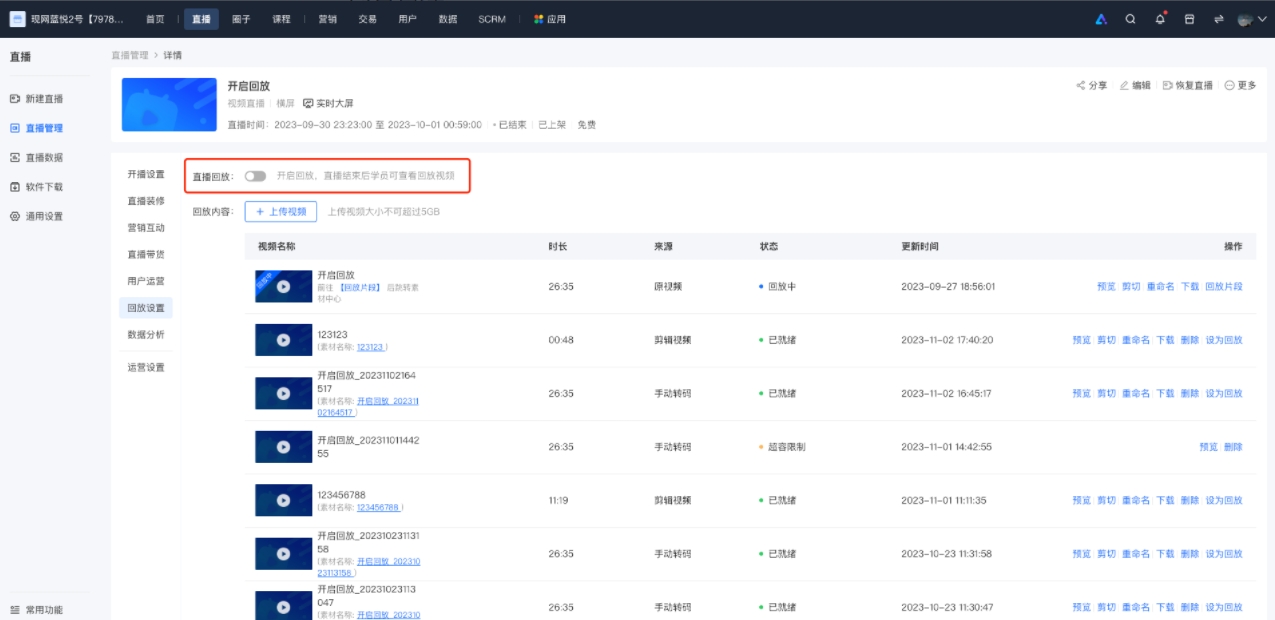This screenshot has height=620, width=1275.
Task: Open the notification bell
Action: click(1160, 19)
